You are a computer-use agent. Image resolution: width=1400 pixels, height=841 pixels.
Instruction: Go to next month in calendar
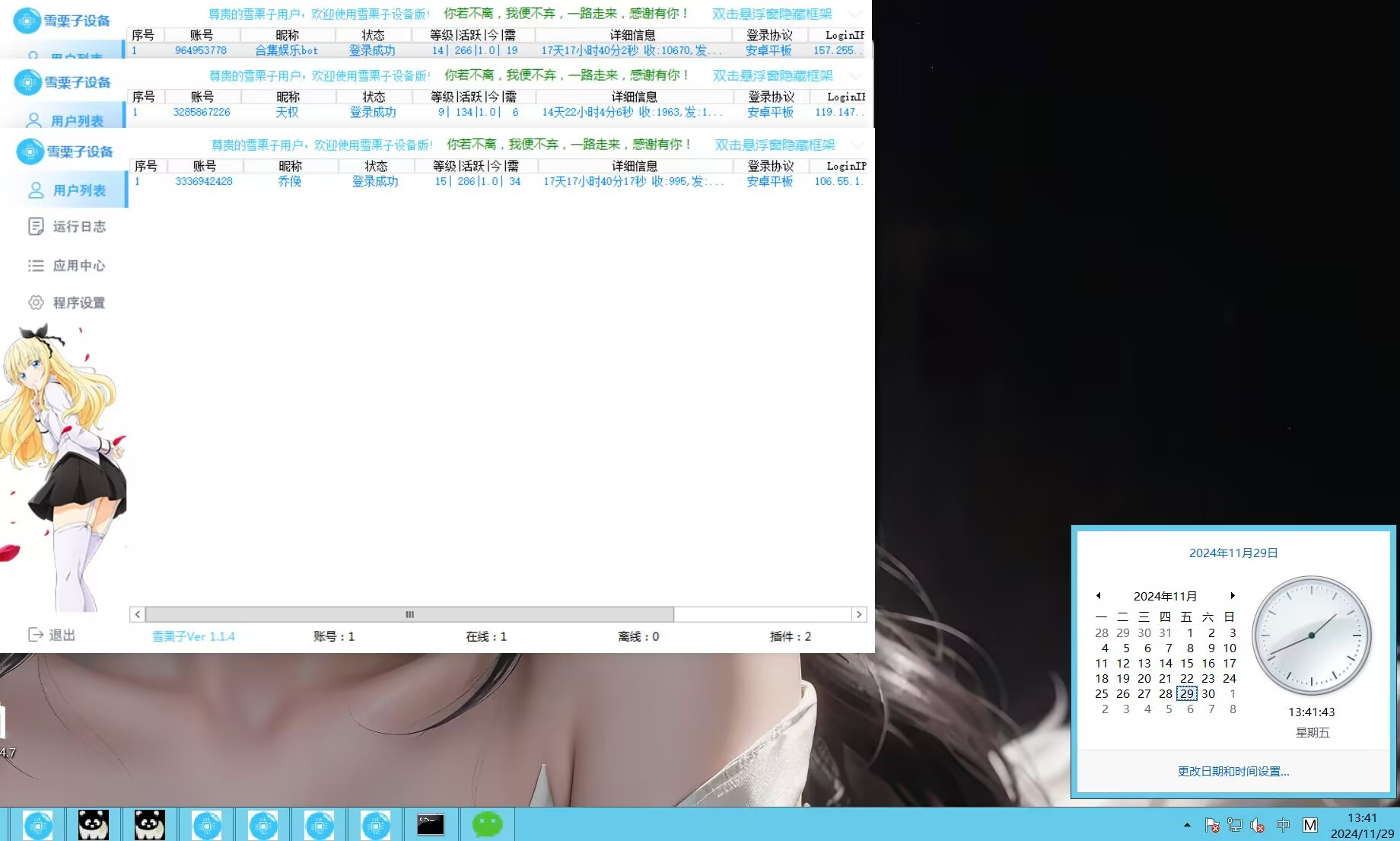click(1233, 596)
